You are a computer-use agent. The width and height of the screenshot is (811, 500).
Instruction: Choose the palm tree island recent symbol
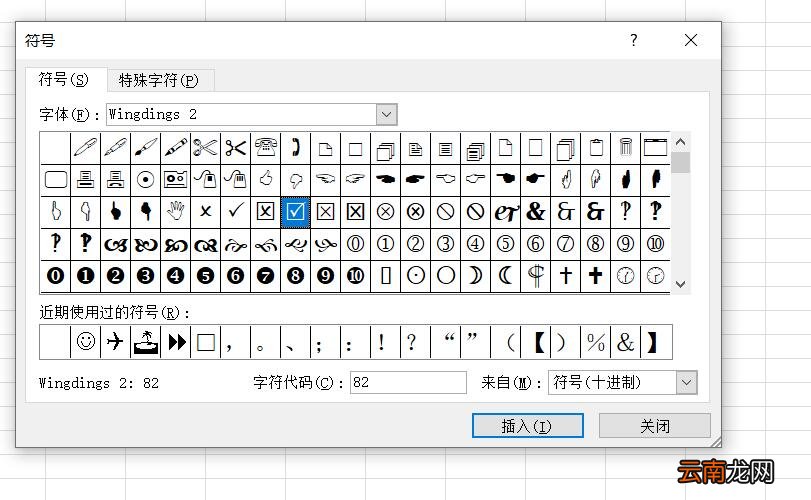click(x=145, y=342)
